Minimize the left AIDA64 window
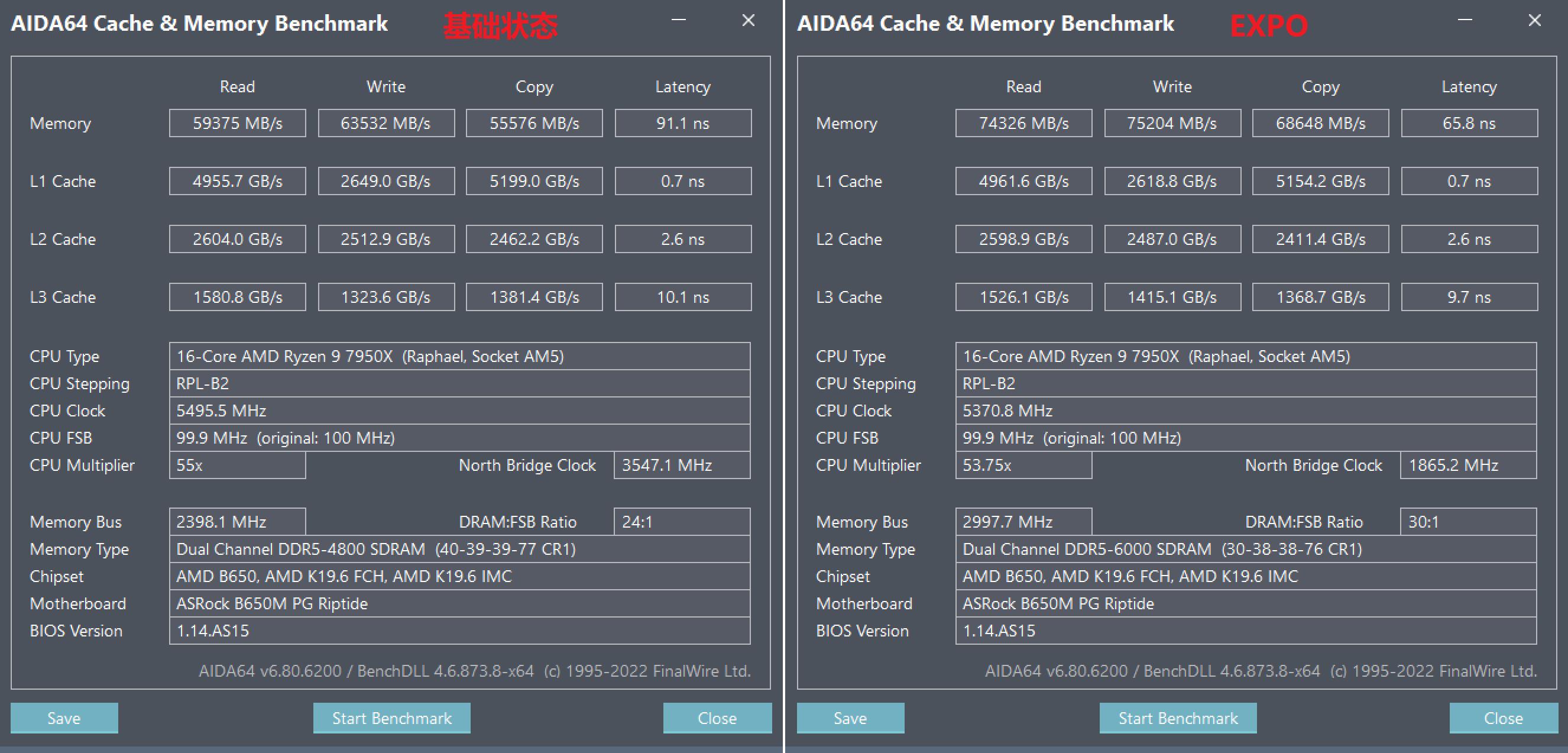 [679, 21]
